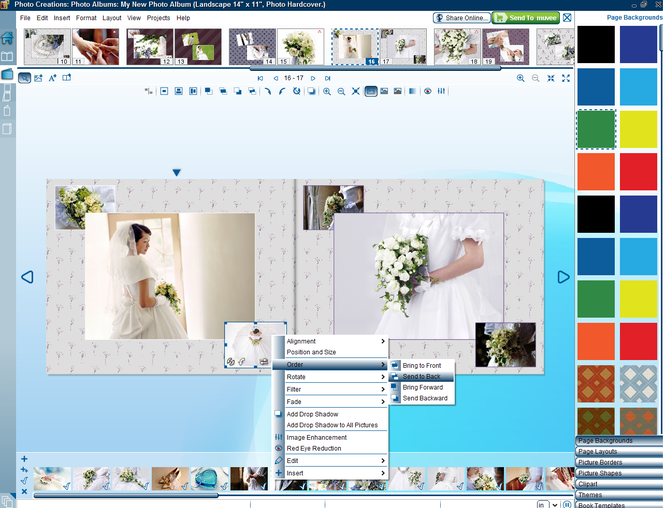This screenshot has width=665, height=508.
Task: Open the Home icon in left sidebar
Action: click(x=7, y=38)
